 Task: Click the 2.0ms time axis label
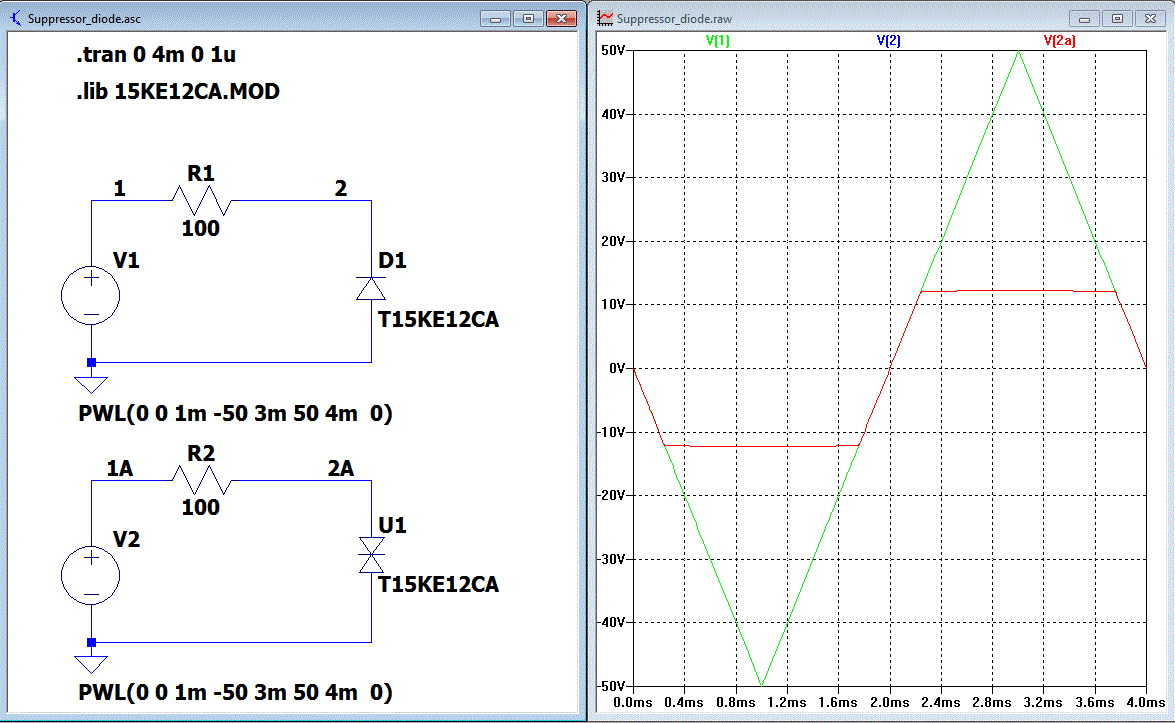click(x=889, y=703)
